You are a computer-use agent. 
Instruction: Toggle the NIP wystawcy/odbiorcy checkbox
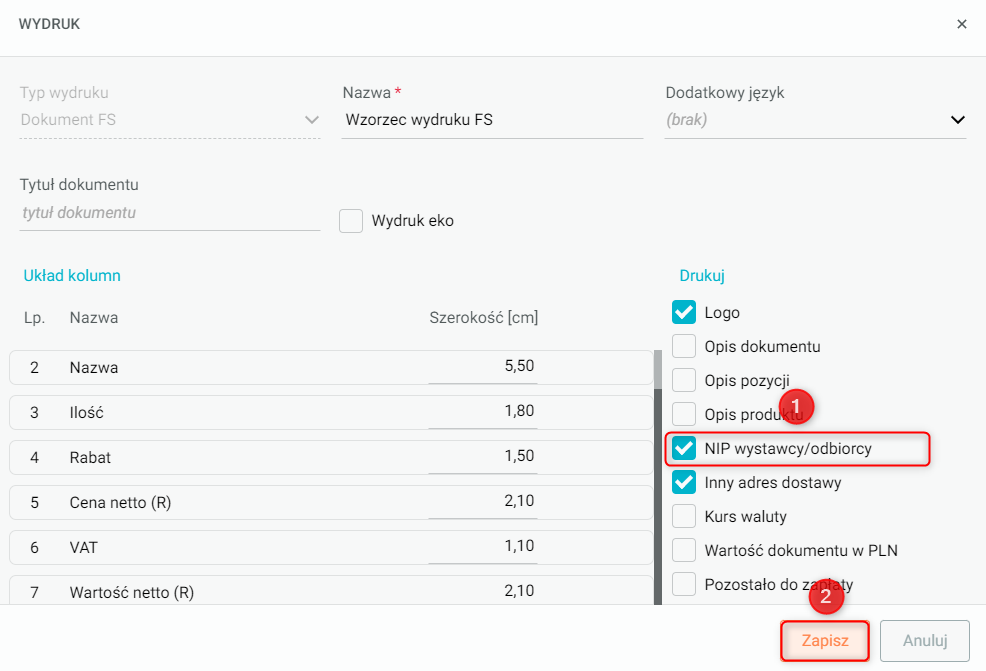pos(684,449)
